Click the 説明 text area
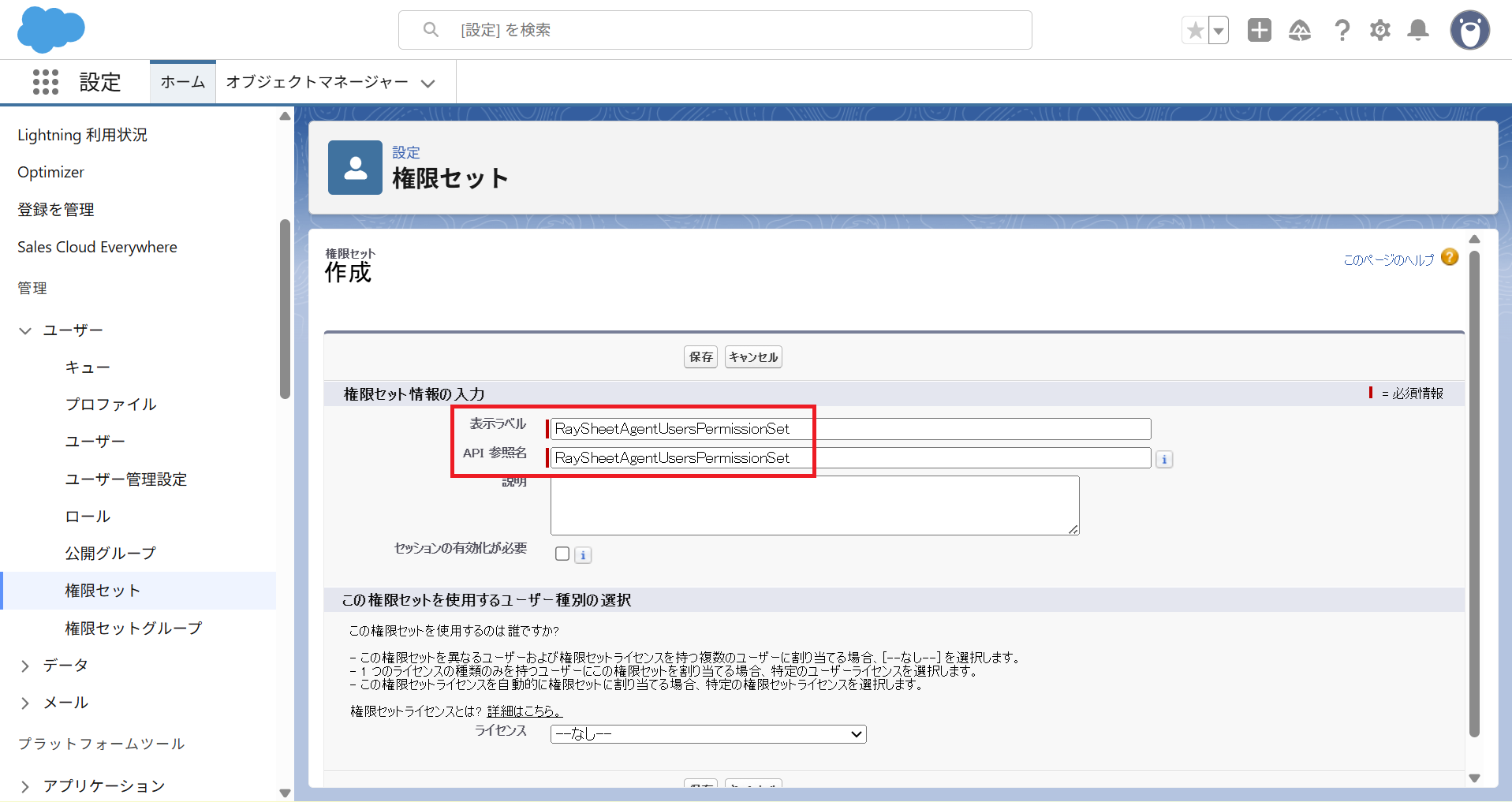The width and height of the screenshot is (1512, 802). 814,505
